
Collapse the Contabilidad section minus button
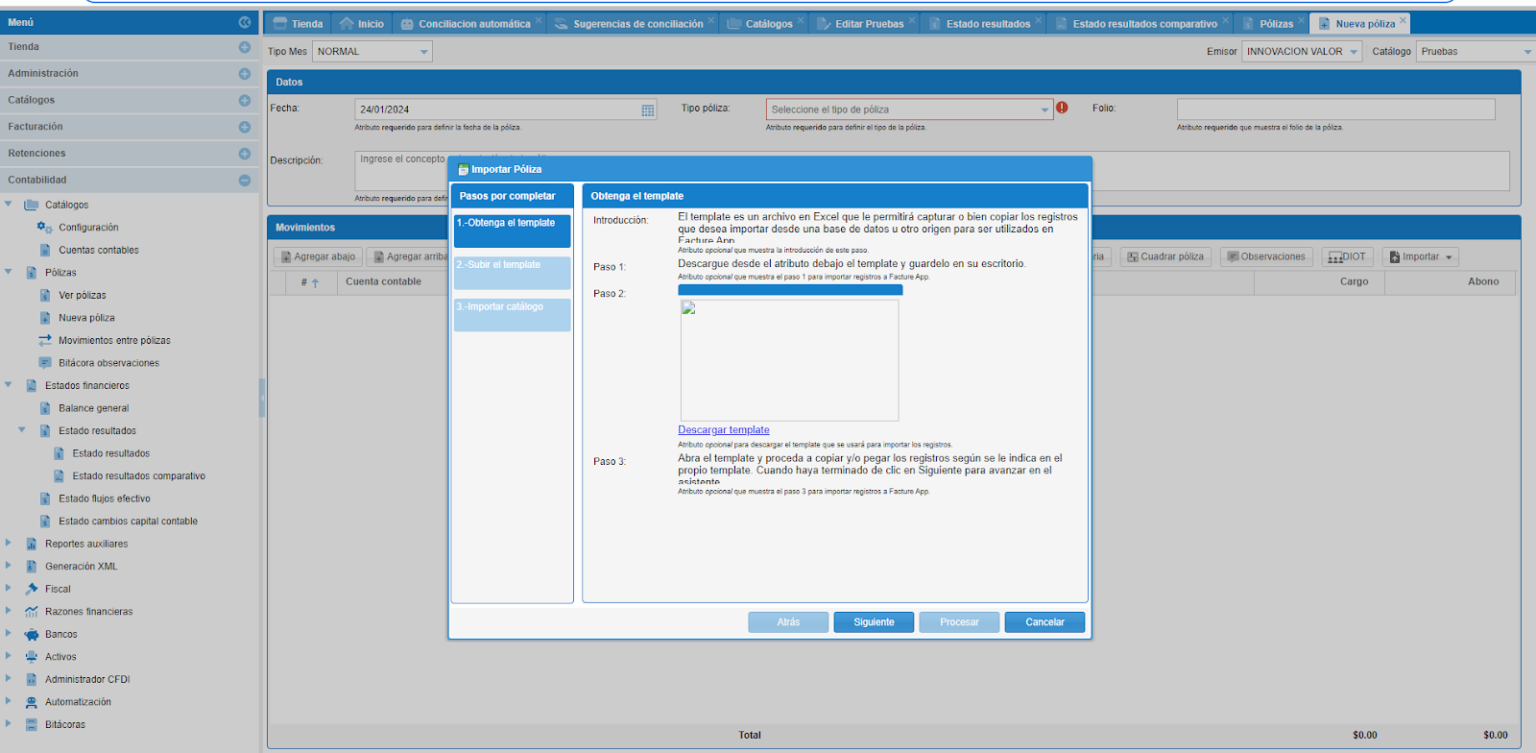pyautogui.click(x=244, y=180)
